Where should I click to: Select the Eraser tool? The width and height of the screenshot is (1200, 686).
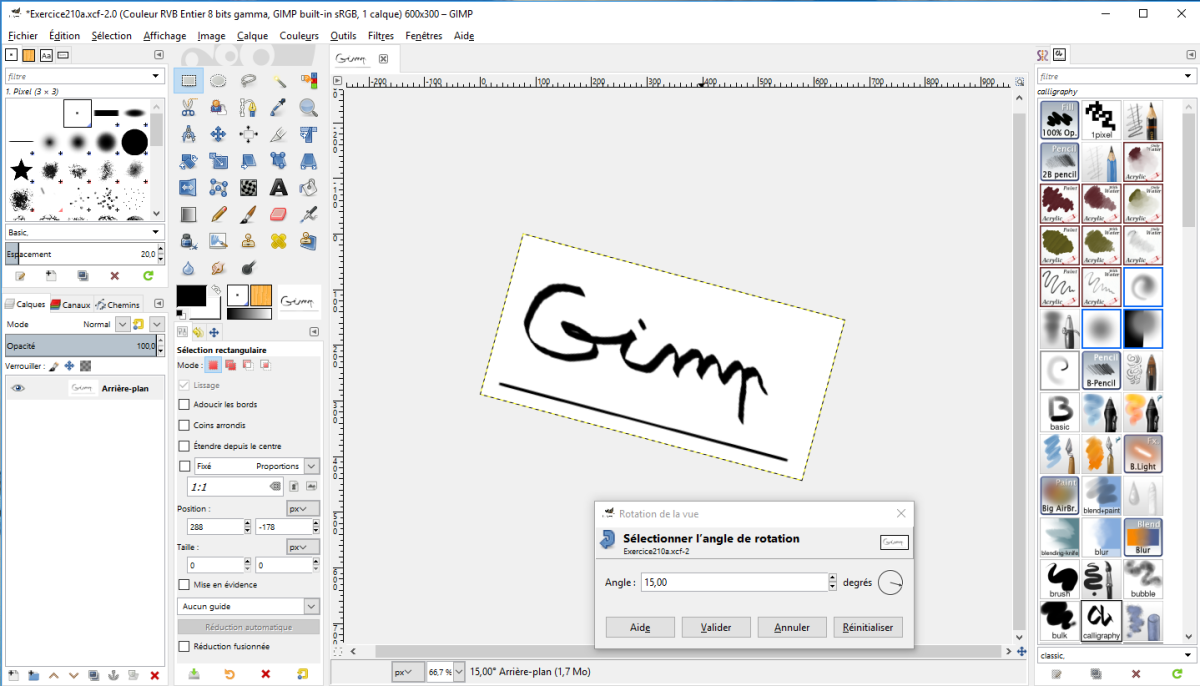[x=279, y=214]
